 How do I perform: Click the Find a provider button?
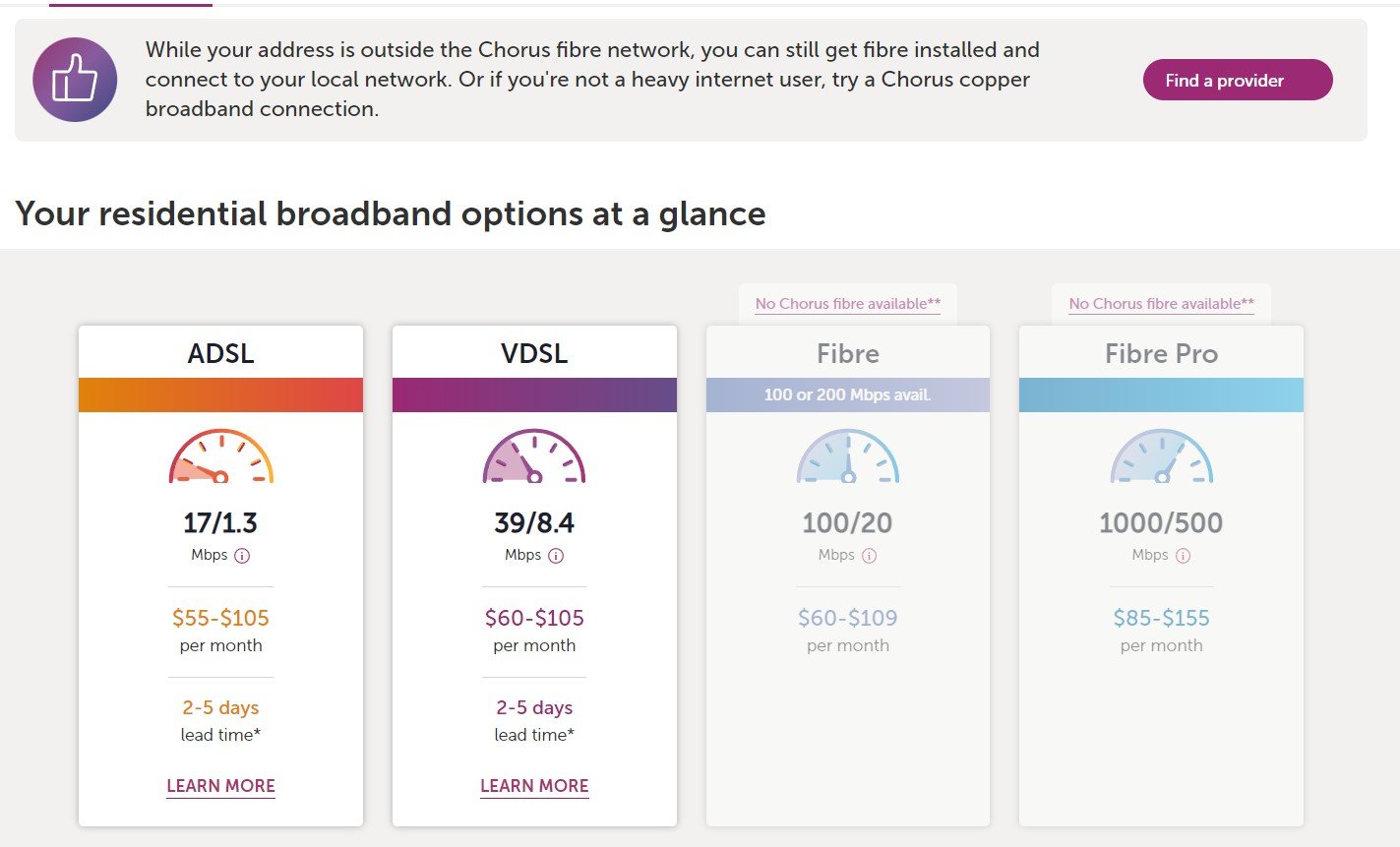(1238, 80)
